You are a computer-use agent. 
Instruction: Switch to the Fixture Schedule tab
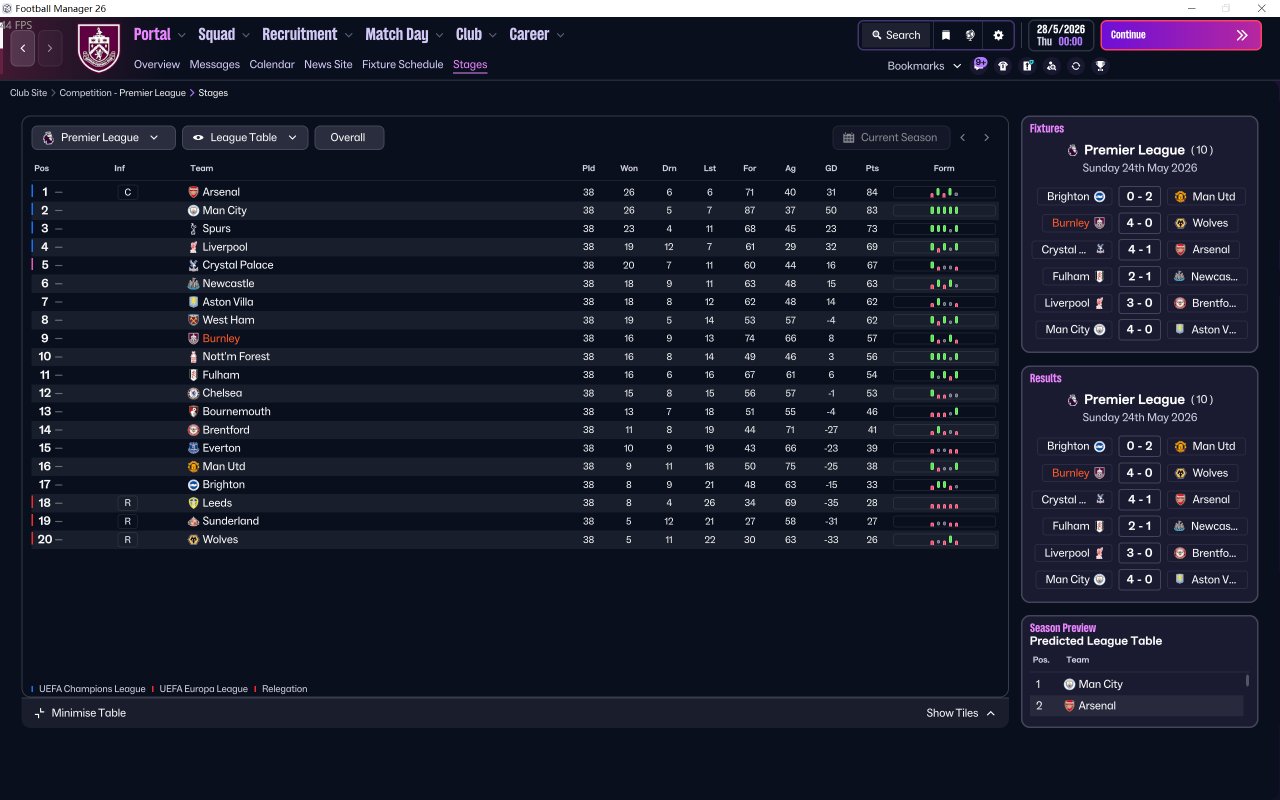point(402,64)
